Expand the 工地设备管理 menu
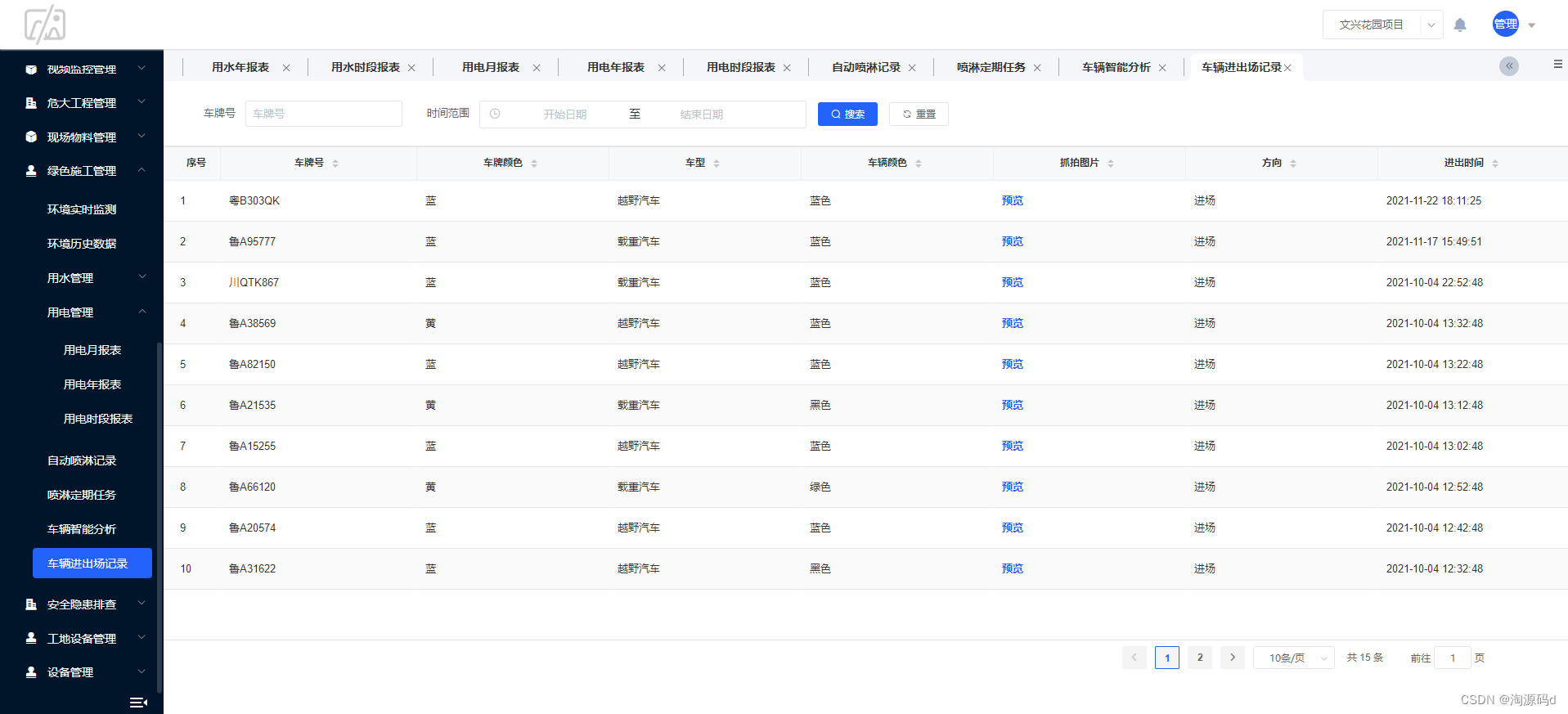 (82, 639)
